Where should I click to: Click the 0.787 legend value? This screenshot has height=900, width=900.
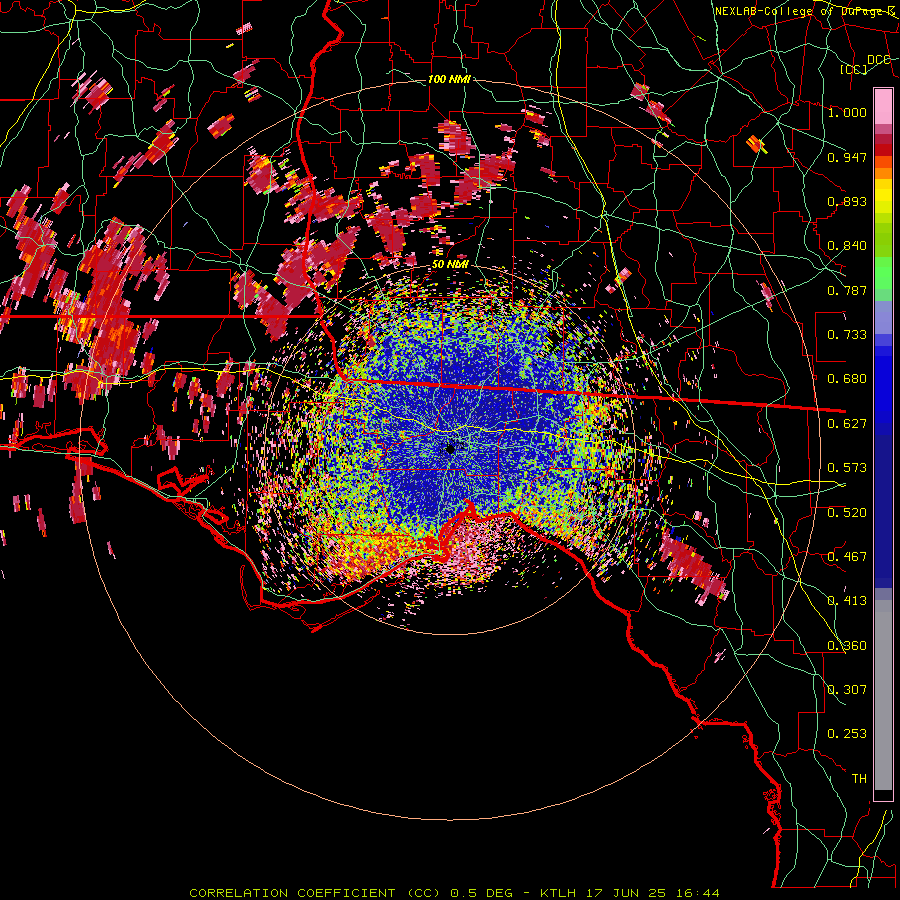pyautogui.click(x=847, y=290)
